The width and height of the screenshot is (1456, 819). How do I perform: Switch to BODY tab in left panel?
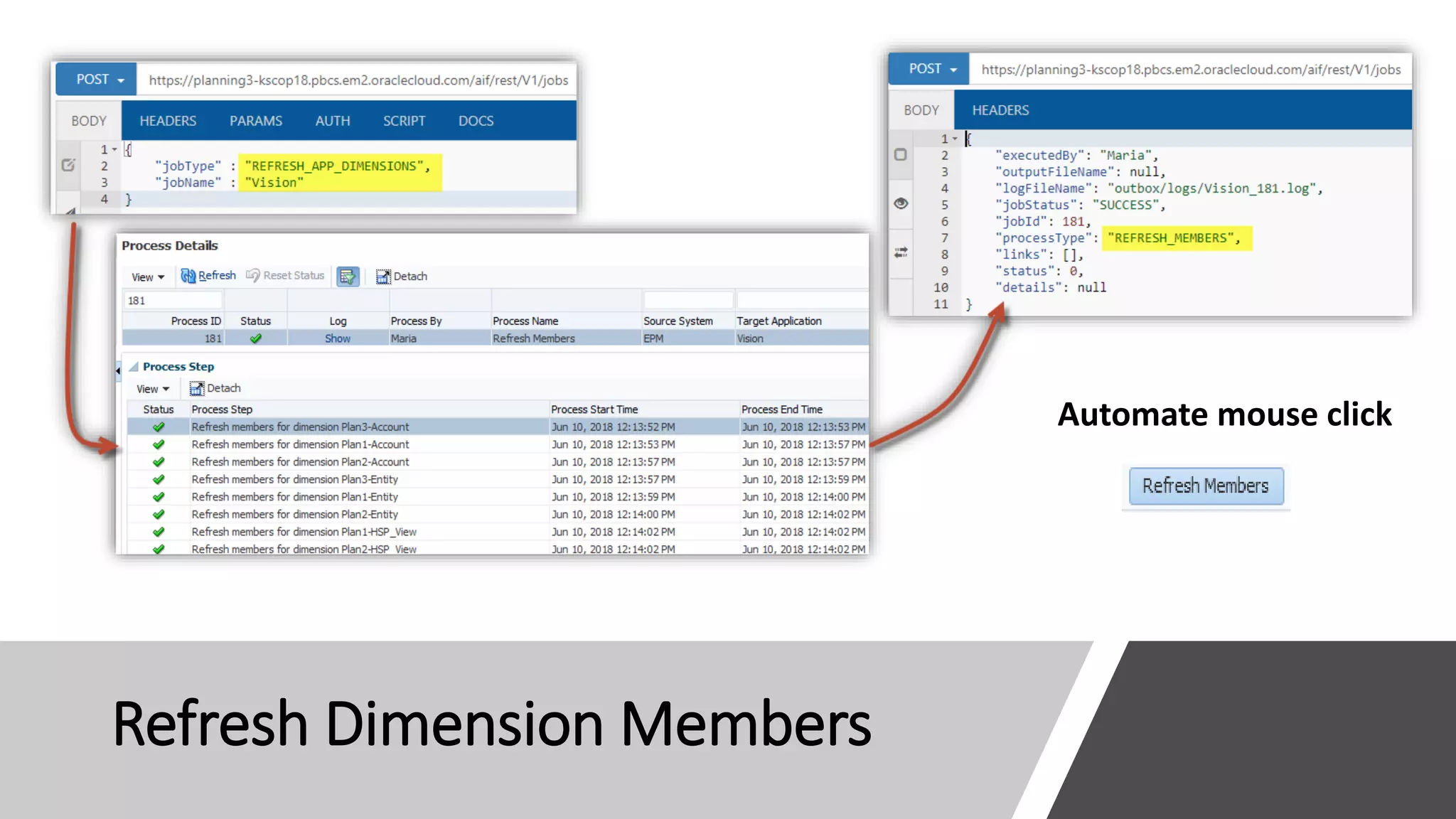89,121
